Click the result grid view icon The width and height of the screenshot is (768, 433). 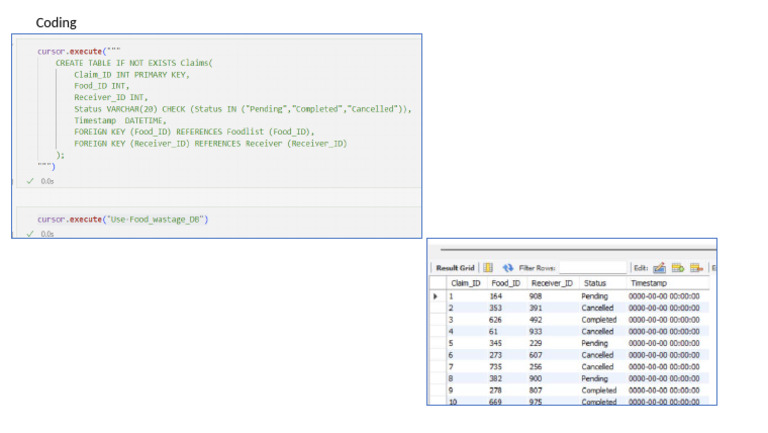488,267
